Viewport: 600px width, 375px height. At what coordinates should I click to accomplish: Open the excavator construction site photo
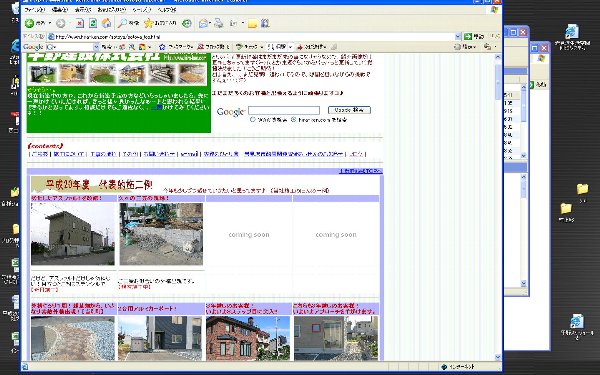pyautogui.click(x=161, y=234)
